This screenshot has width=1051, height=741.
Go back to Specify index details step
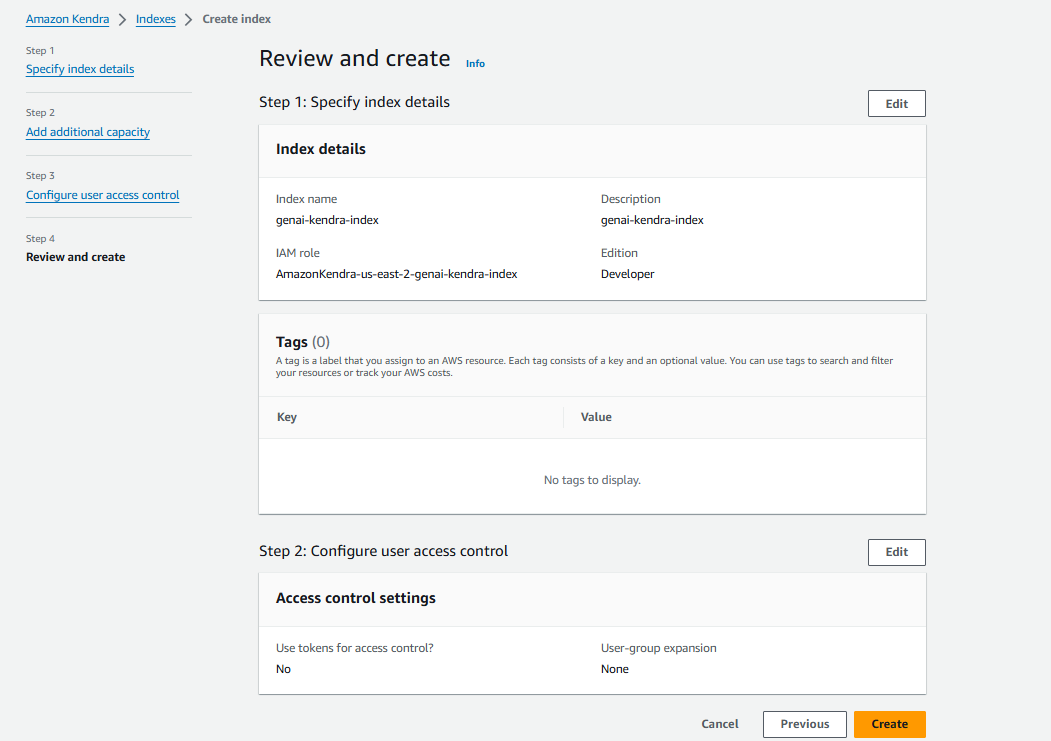[x=79, y=69]
